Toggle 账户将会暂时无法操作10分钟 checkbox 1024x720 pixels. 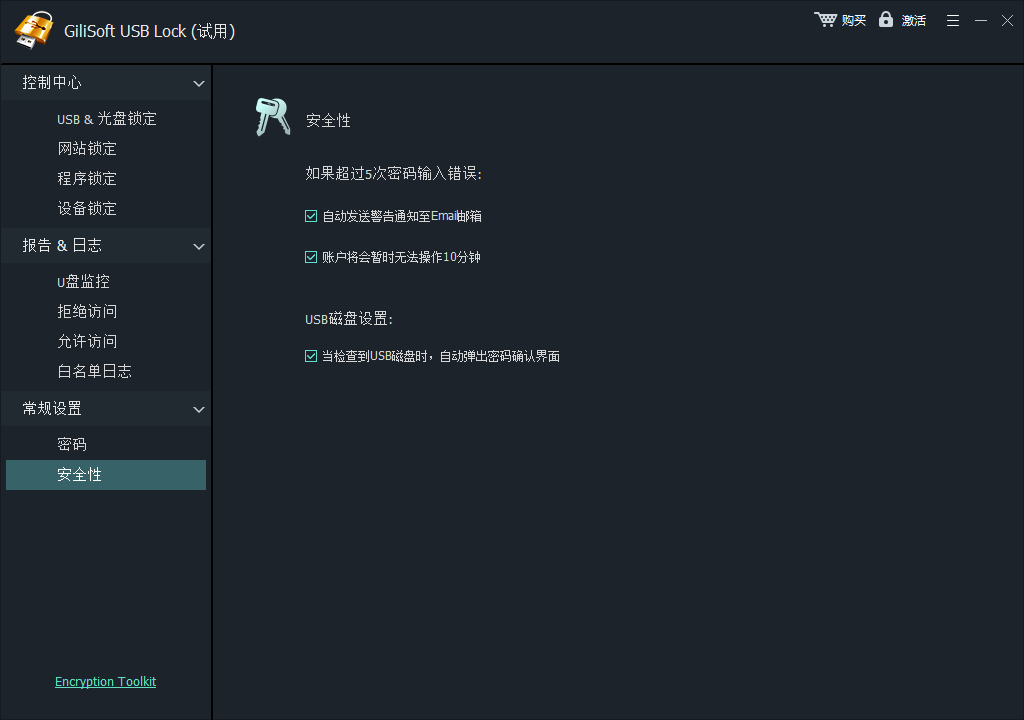311,257
